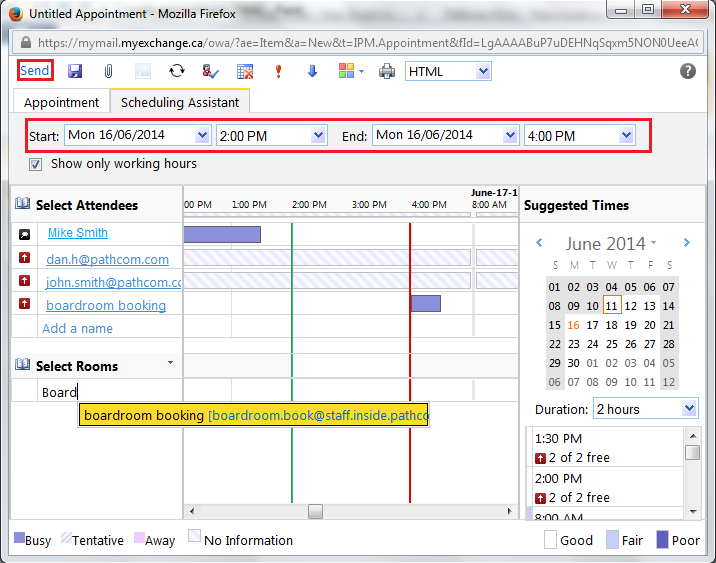Select June 11 in the calendar

[612, 305]
